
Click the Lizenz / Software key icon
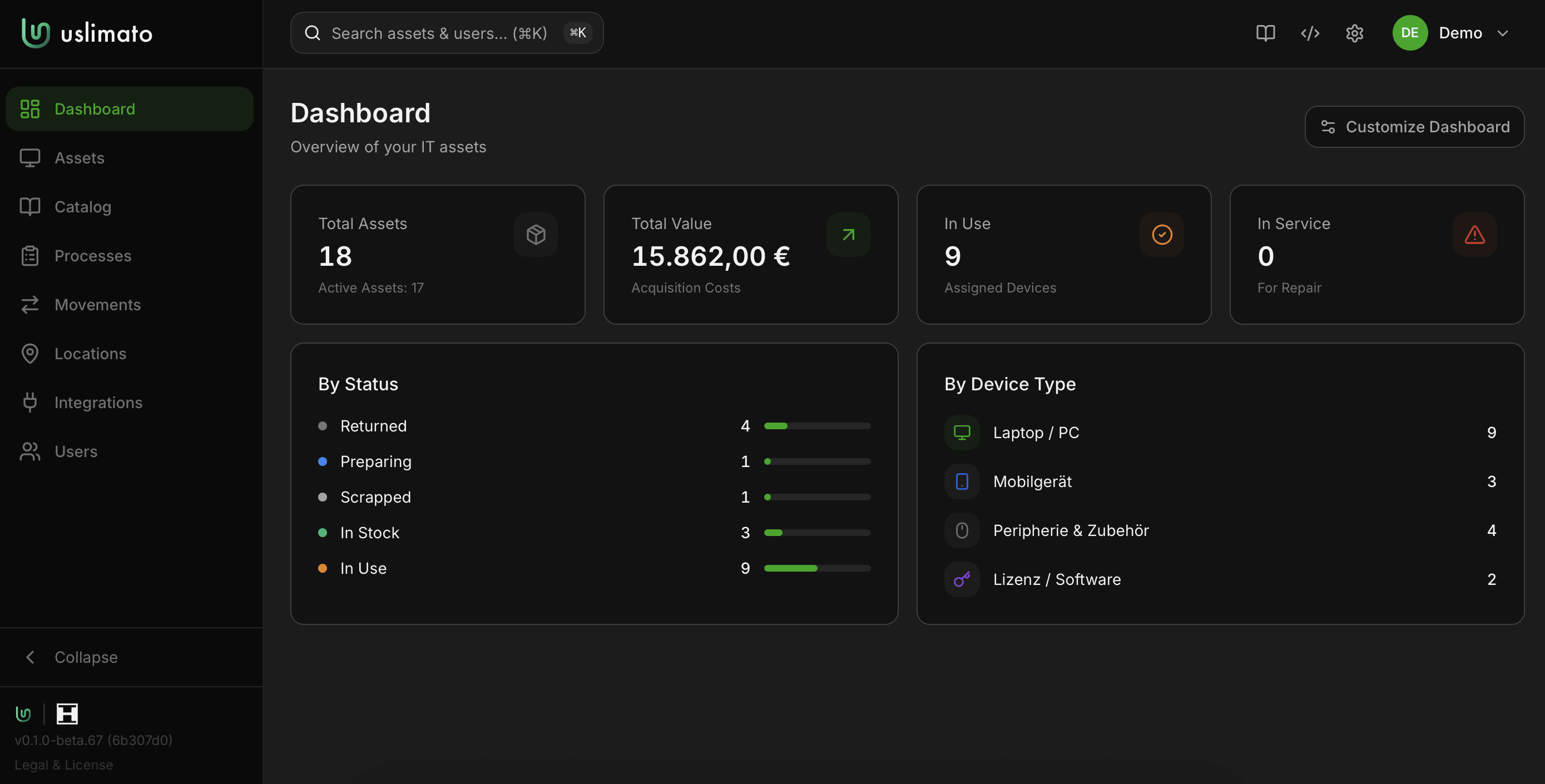(x=962, y=579)
